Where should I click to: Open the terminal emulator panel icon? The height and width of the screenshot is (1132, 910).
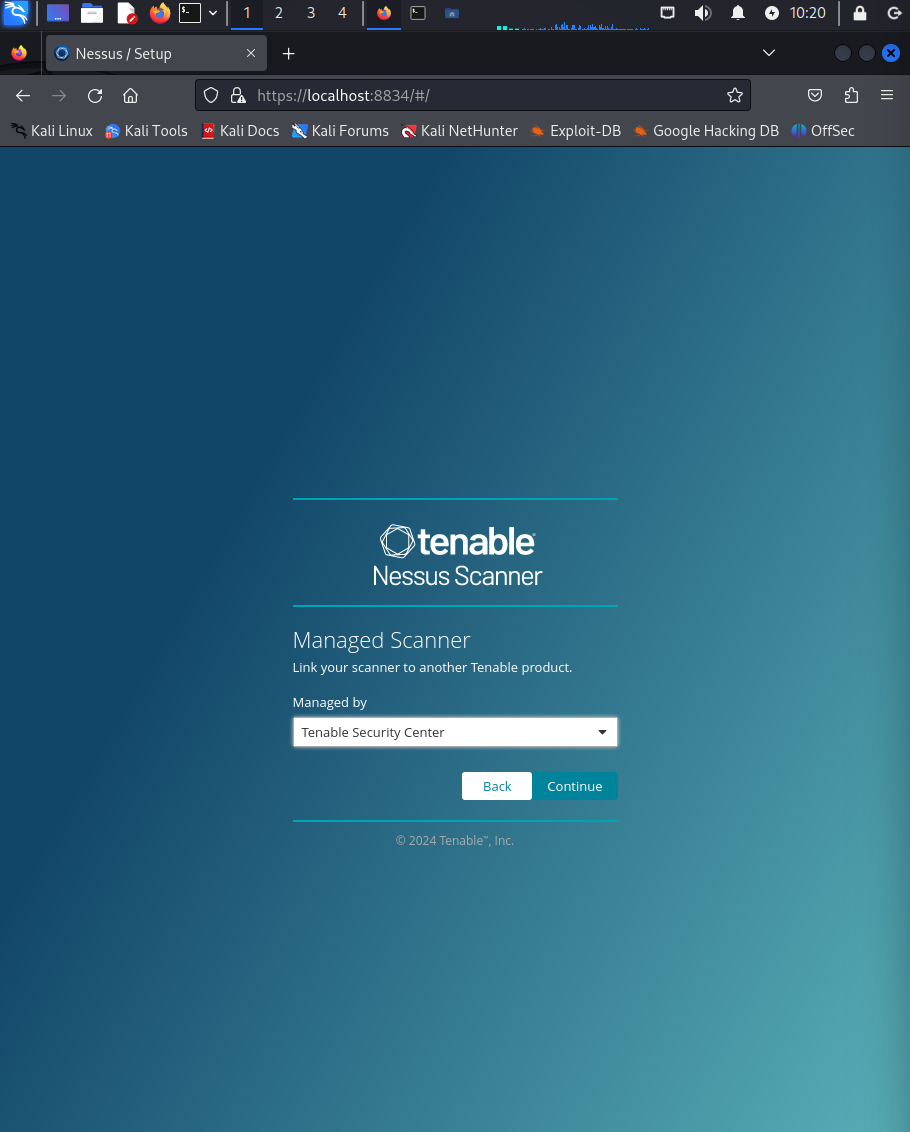tap(190, 13)
